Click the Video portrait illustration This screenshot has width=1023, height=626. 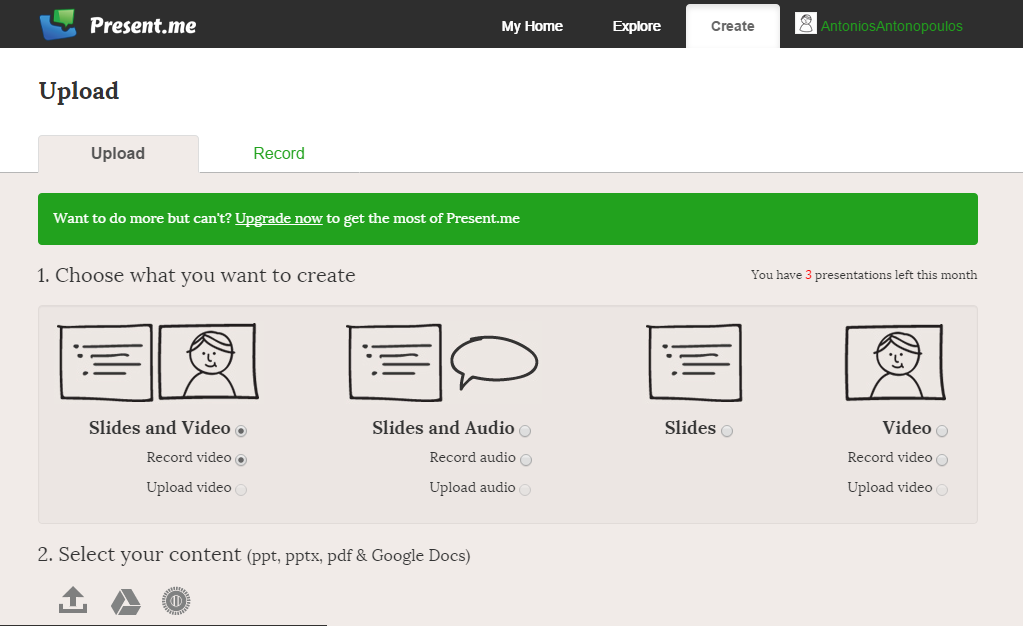(895, 362)
